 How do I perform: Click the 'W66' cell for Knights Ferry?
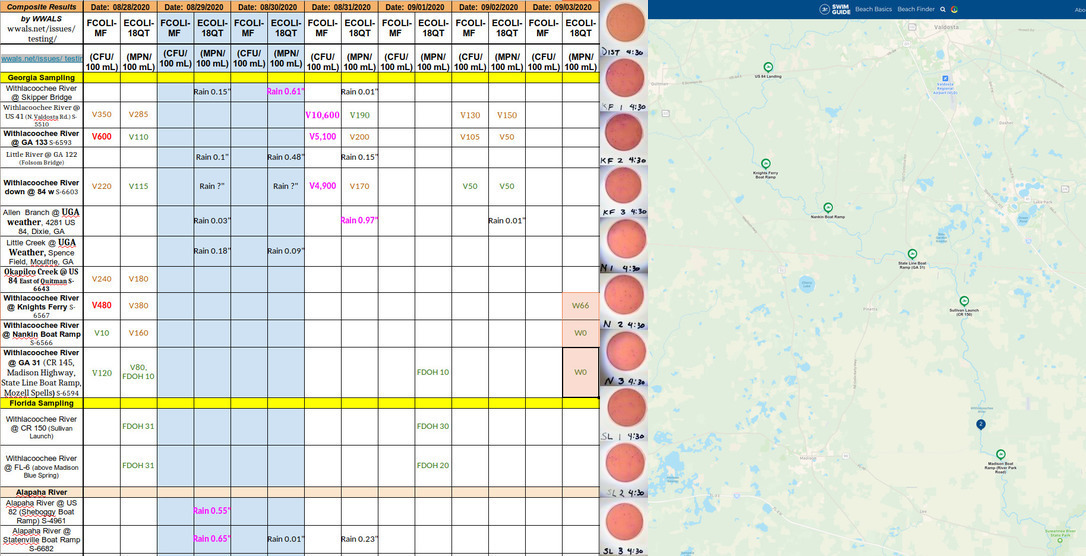click(x=580, y=305)
